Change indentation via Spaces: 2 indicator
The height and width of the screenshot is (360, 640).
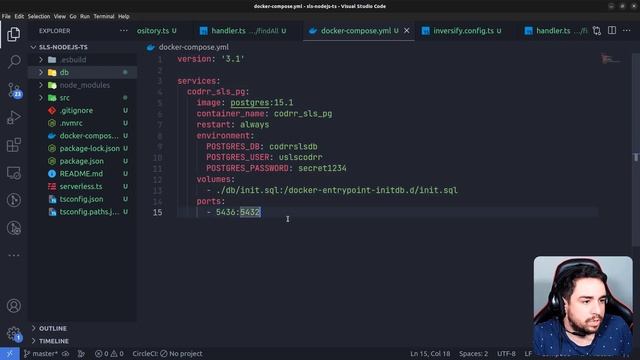tap(473, 354)
